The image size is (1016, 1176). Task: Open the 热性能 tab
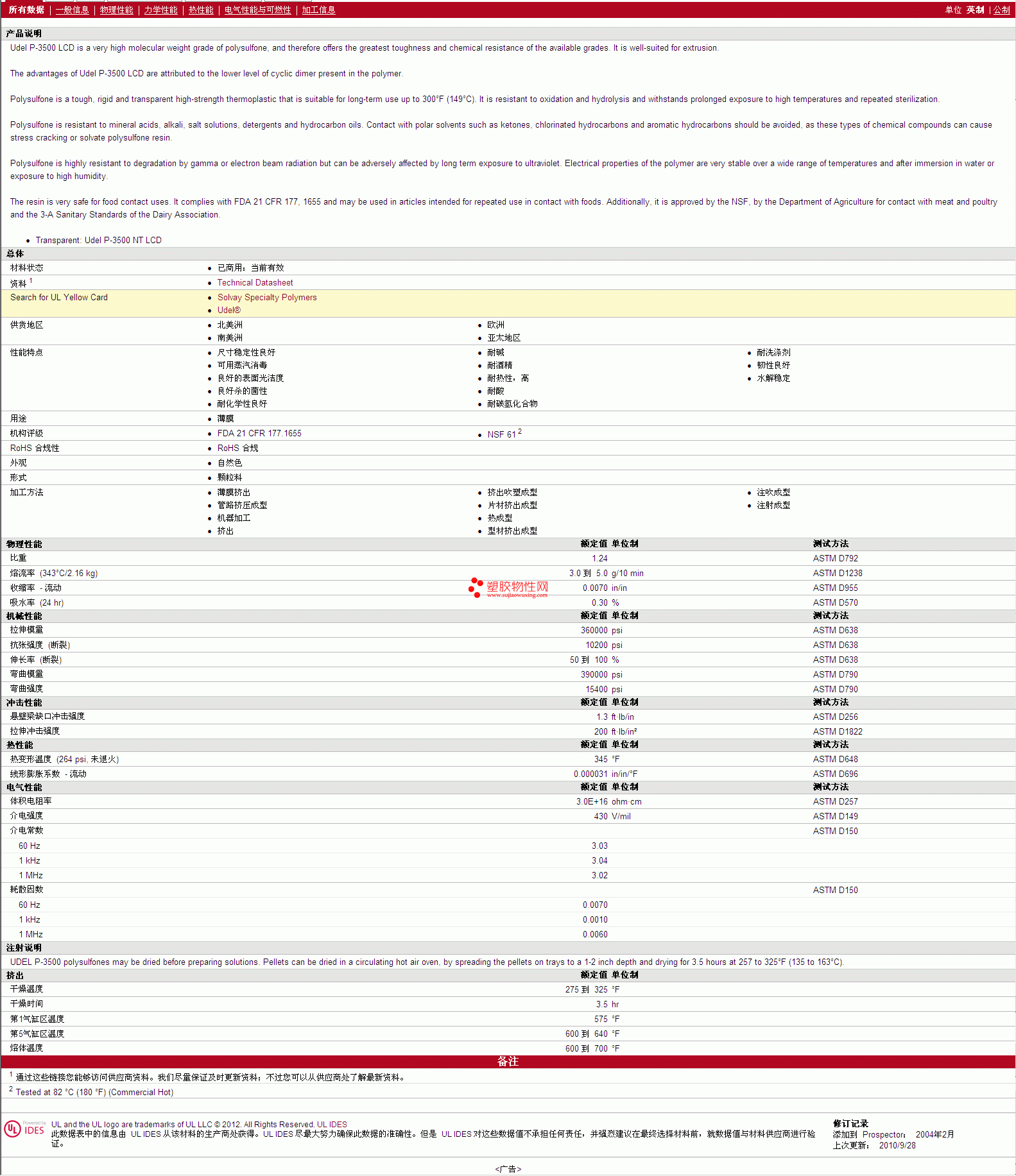pyautogui.click(x=201, y=10)
